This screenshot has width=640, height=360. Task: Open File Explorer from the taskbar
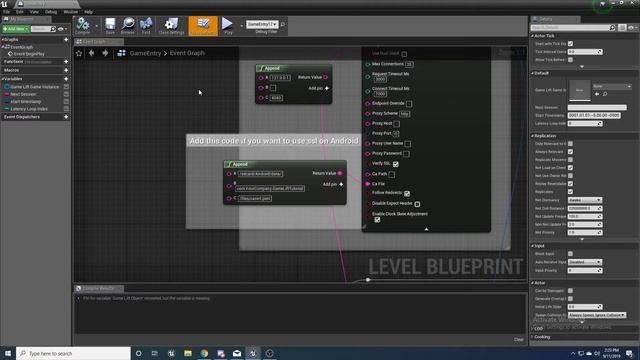click(188, 353)
